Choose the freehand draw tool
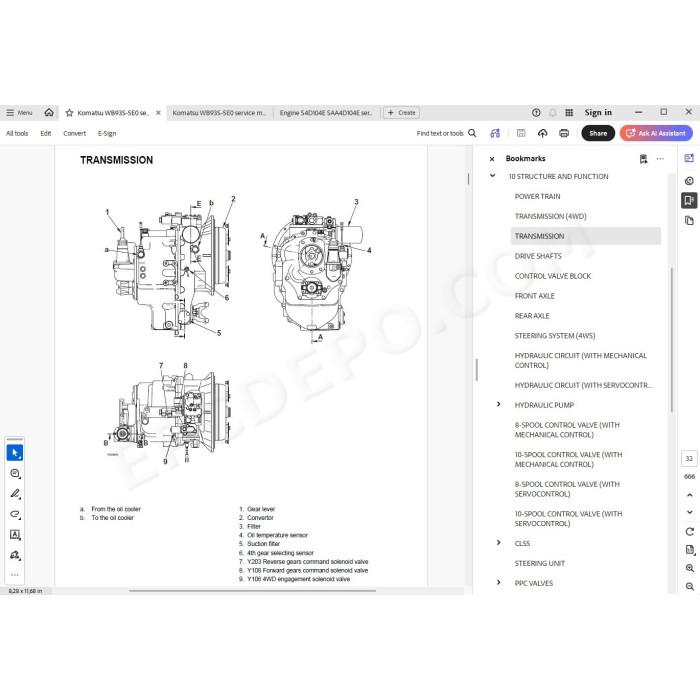700x700 pixels. click(x=15, y=514)
